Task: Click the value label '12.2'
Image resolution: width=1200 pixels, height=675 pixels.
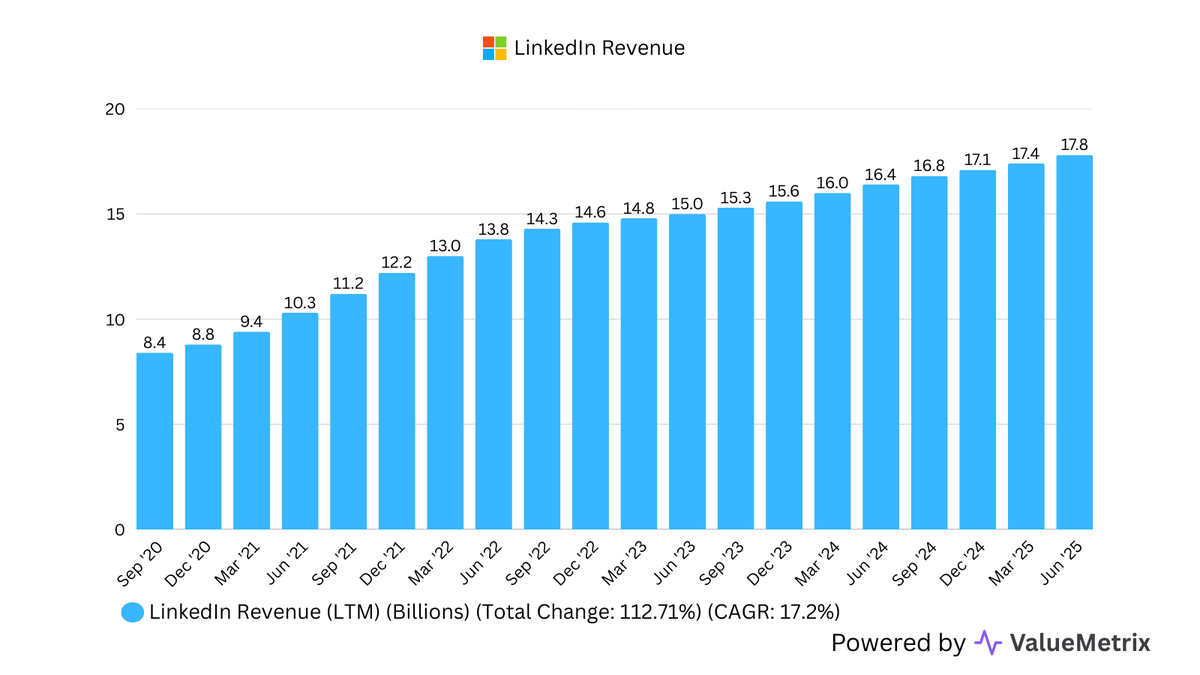Action: [x=397, y=263]
